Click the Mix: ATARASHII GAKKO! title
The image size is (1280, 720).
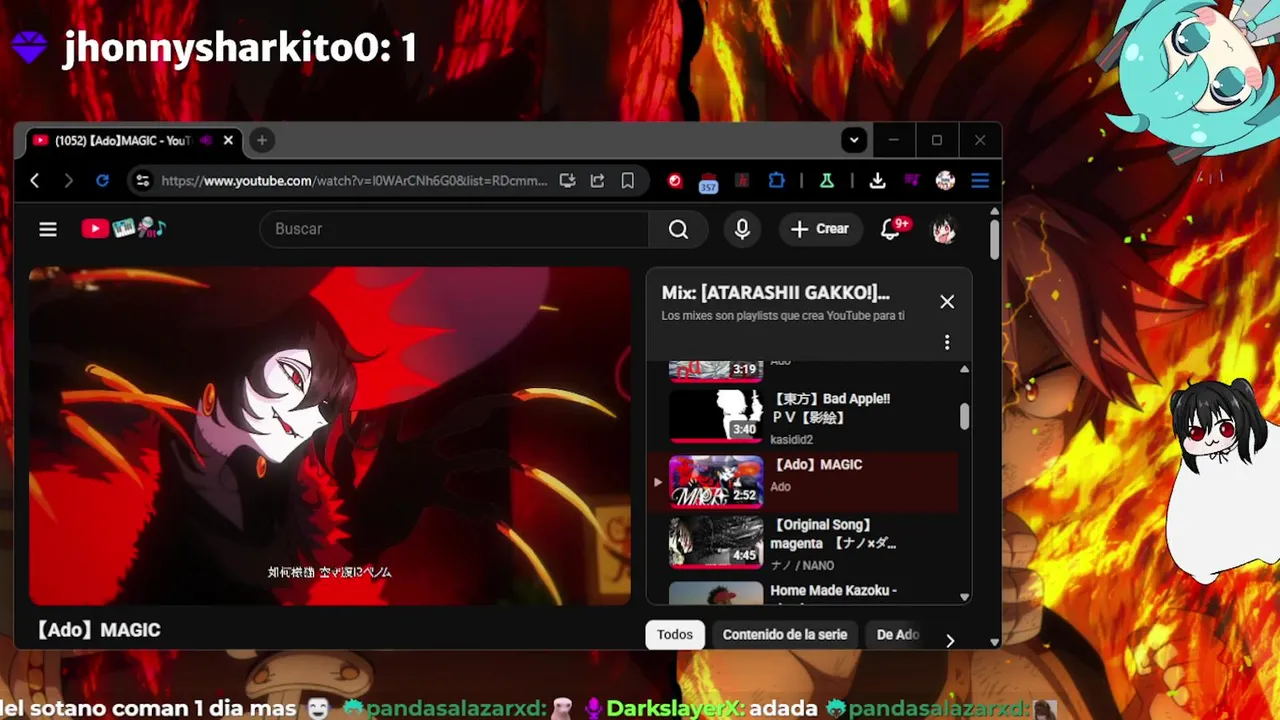(776, 293)
